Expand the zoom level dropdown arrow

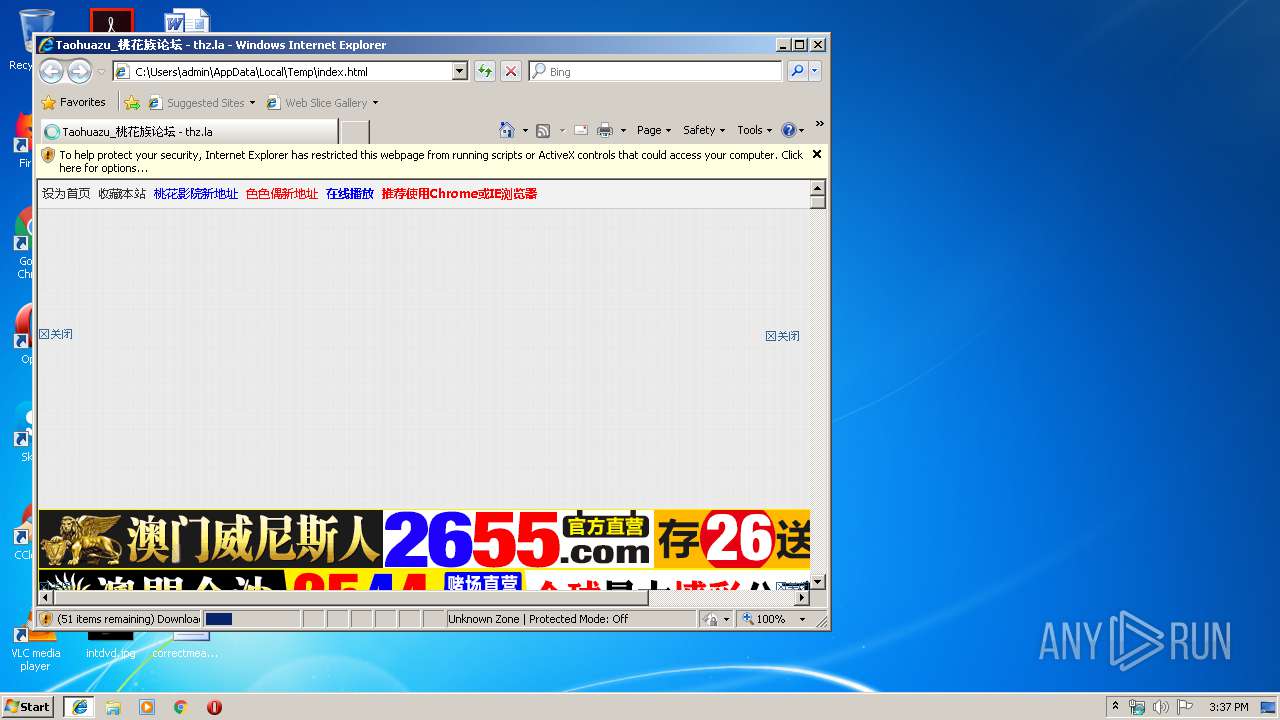tap(802, 620)
